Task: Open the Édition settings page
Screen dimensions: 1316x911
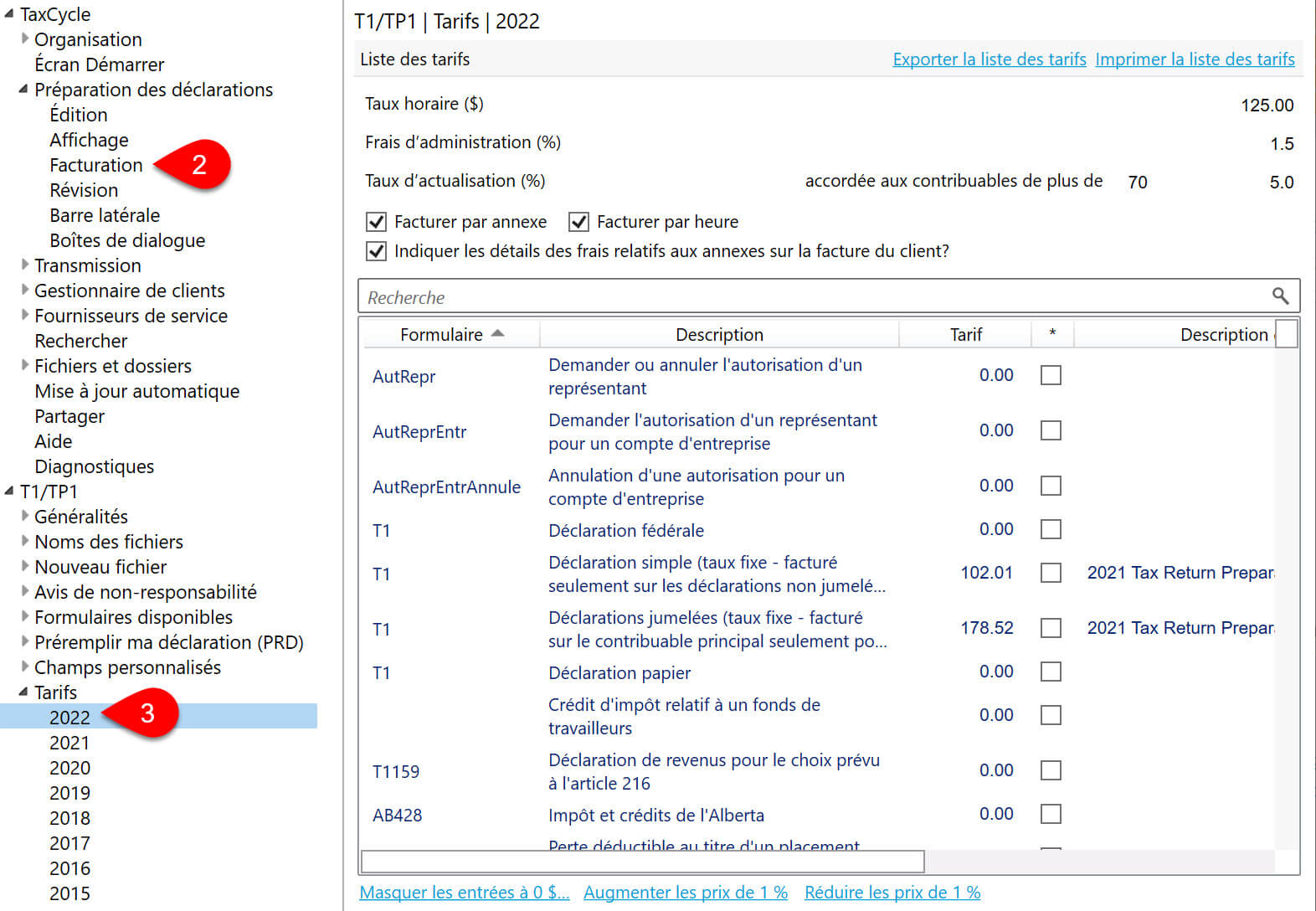Action: [x=79, y=115]
